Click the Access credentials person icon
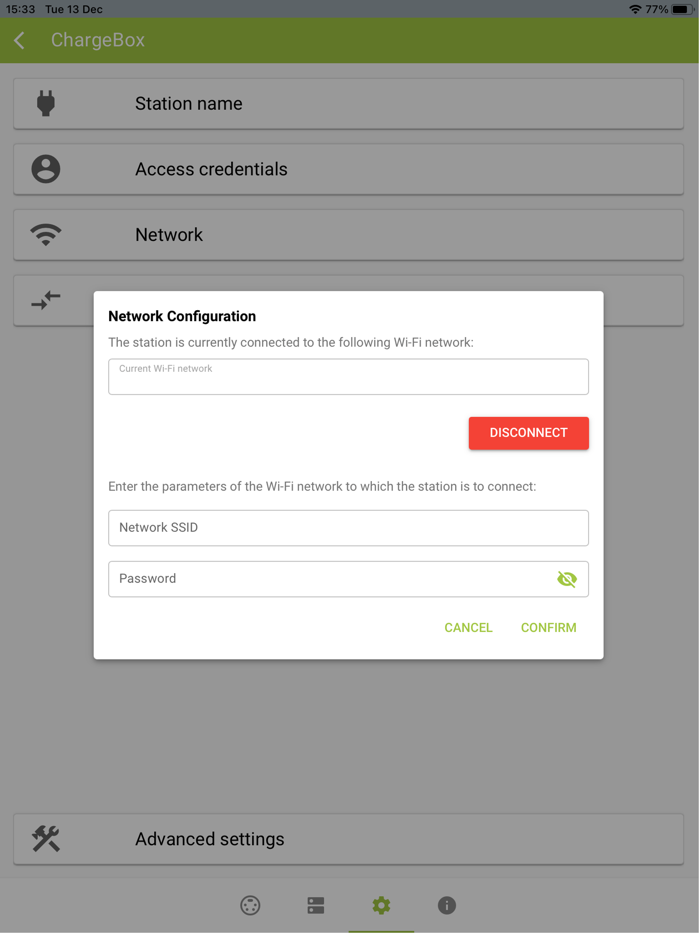The height and width of the screenshot is (934, 700). click(x=46, y=169)
